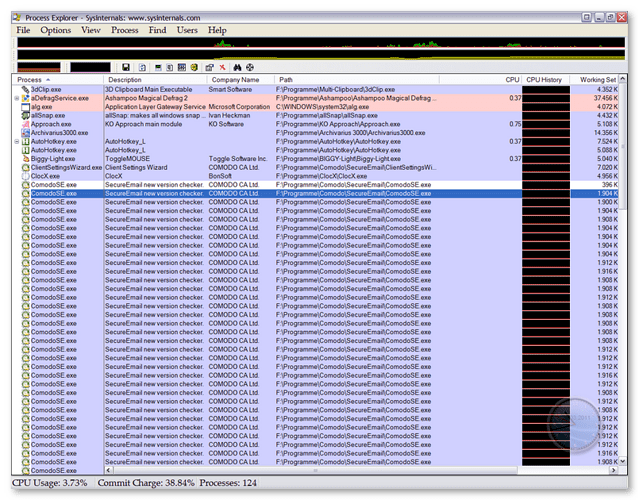The image size is (638, 500).
Task: Select the alg.exe process name
Action: [x=42, y=107]
